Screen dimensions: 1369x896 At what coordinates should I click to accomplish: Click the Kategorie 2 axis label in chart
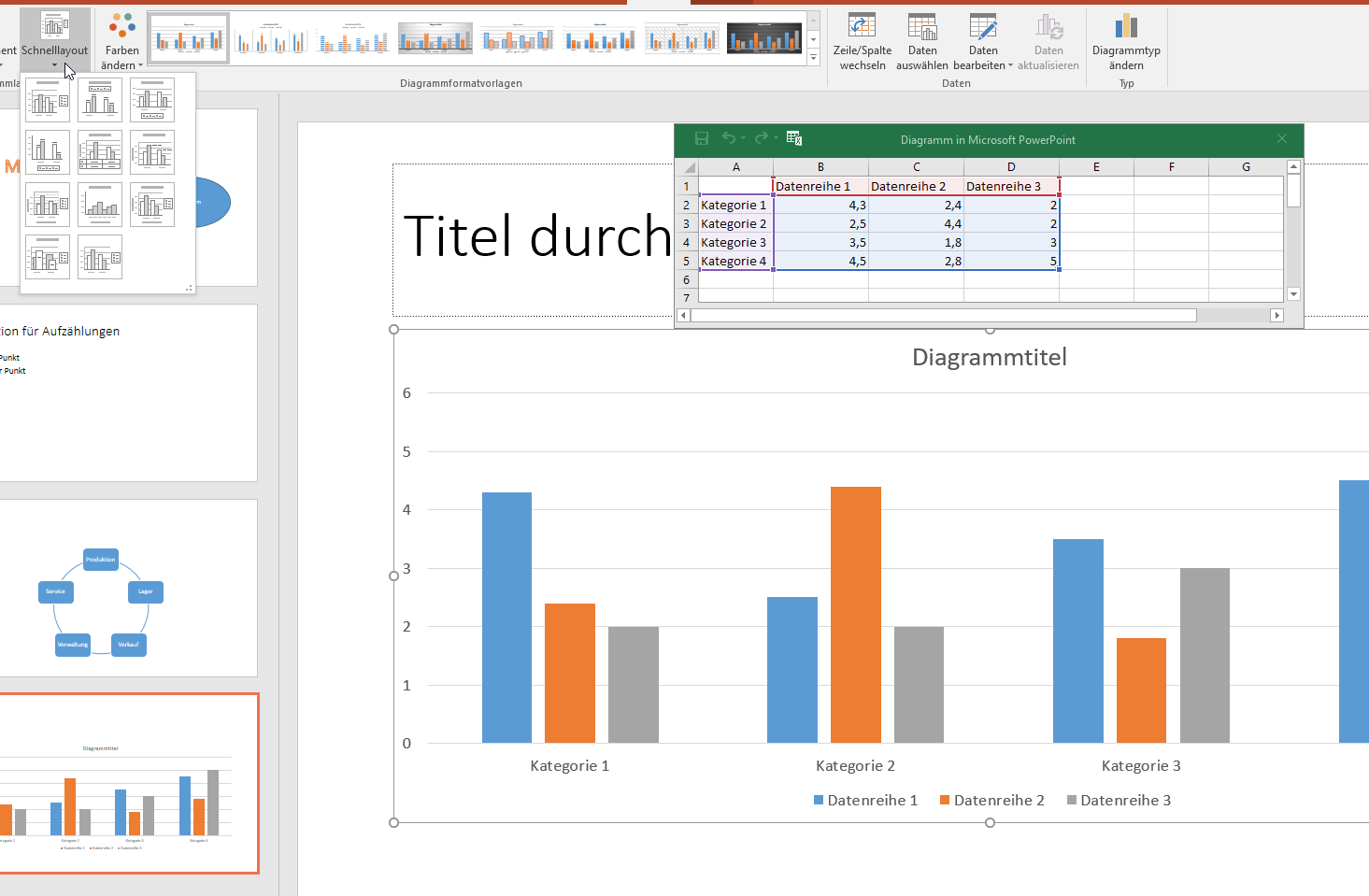pos(855,766)
